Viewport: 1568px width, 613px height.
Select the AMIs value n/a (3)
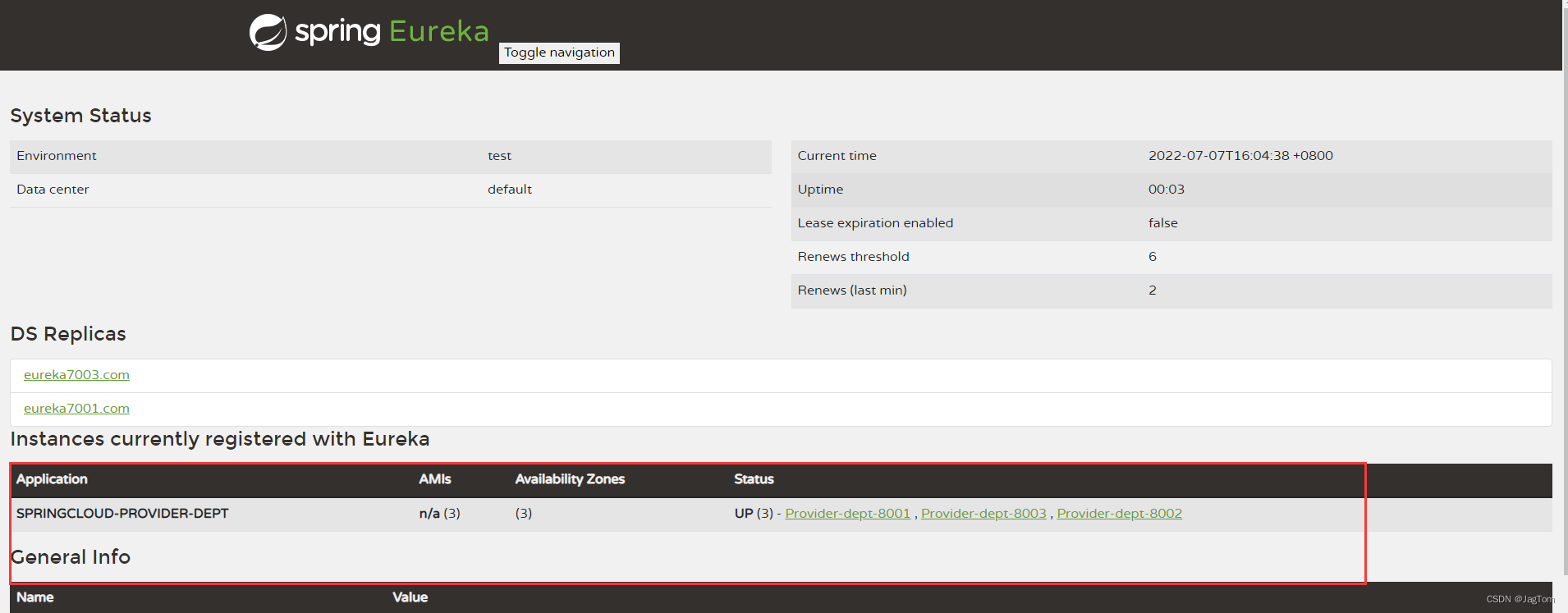point(439,514)
